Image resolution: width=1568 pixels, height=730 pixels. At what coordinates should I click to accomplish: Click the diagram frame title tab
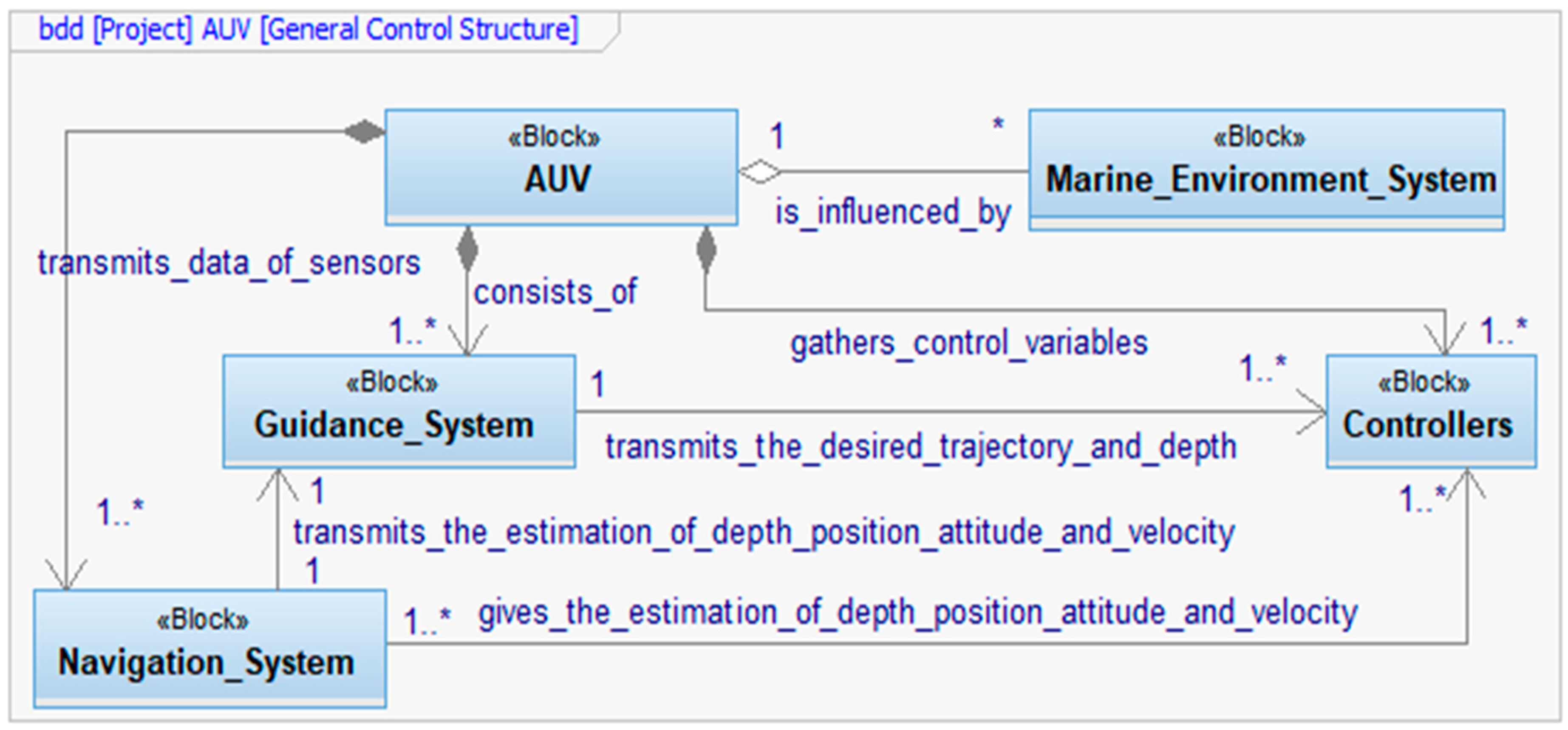308,29
